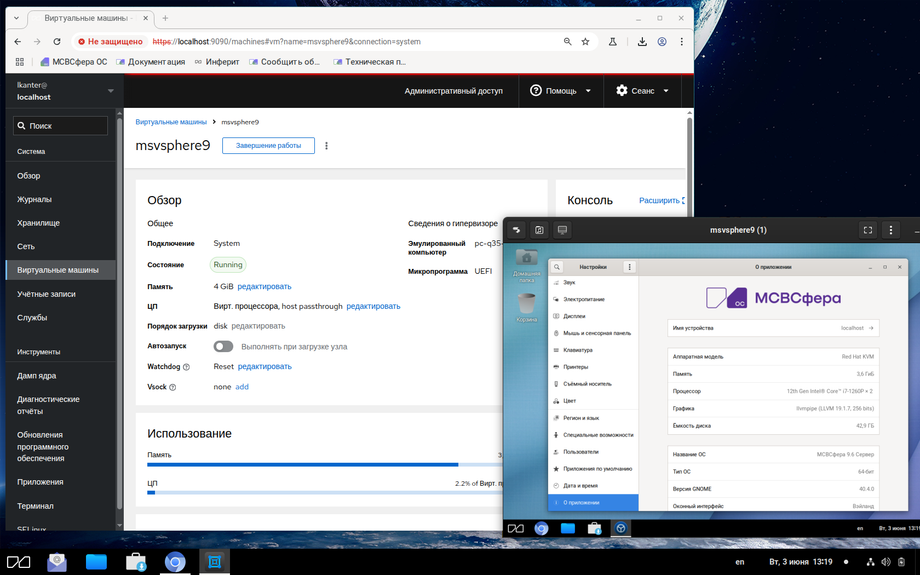Open the browser downloads icon
Viewport: 920px width, 575px height.
642,42
